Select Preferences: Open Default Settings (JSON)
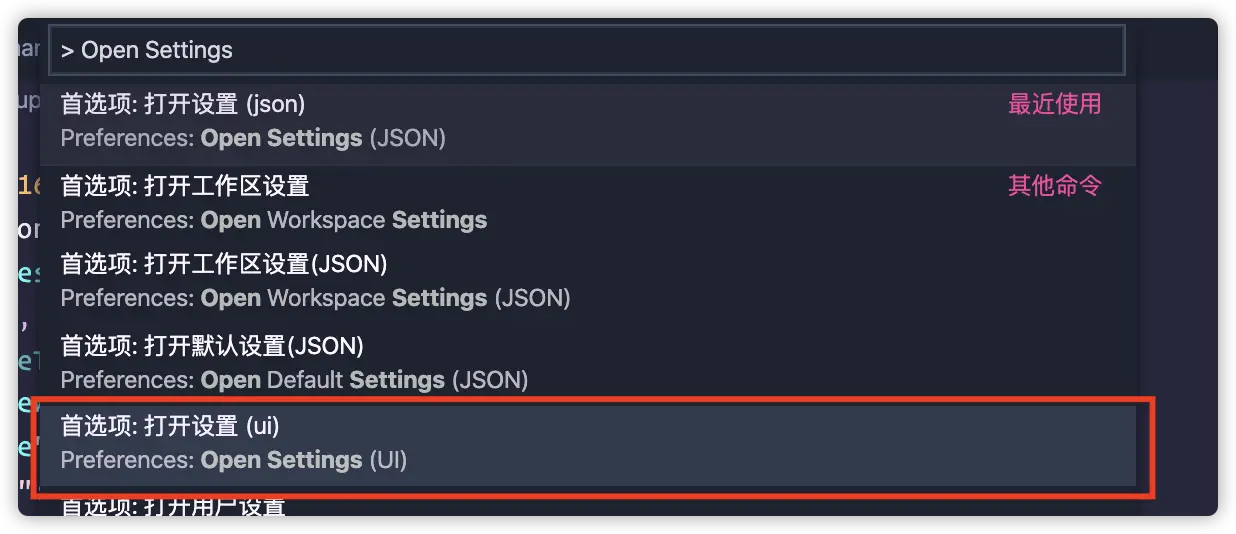The width and height of the screenshot is (1236, 534). pos(588,363)
